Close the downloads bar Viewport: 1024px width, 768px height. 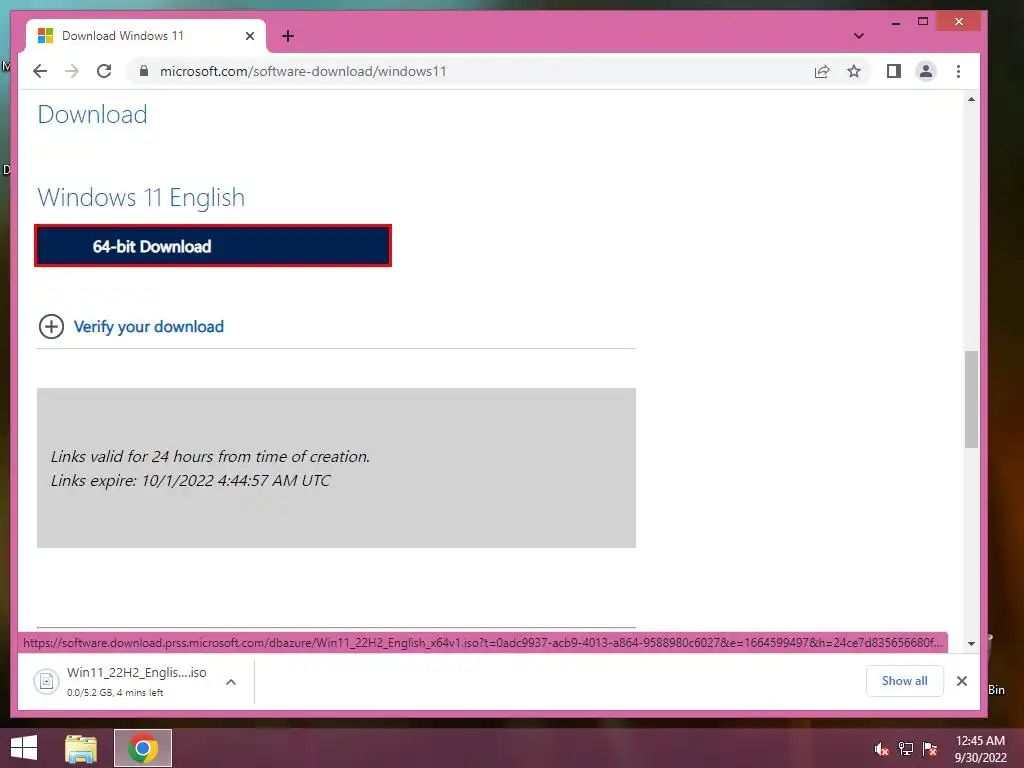[961, 680]
